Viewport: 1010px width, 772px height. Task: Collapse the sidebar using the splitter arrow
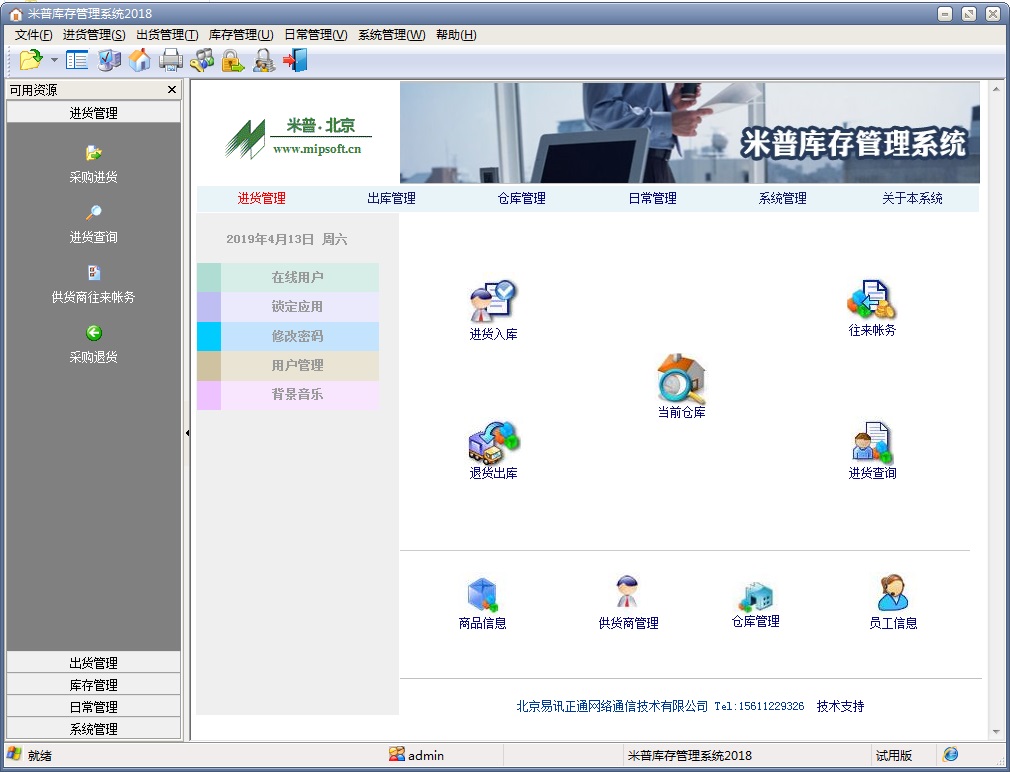(187, 433)
